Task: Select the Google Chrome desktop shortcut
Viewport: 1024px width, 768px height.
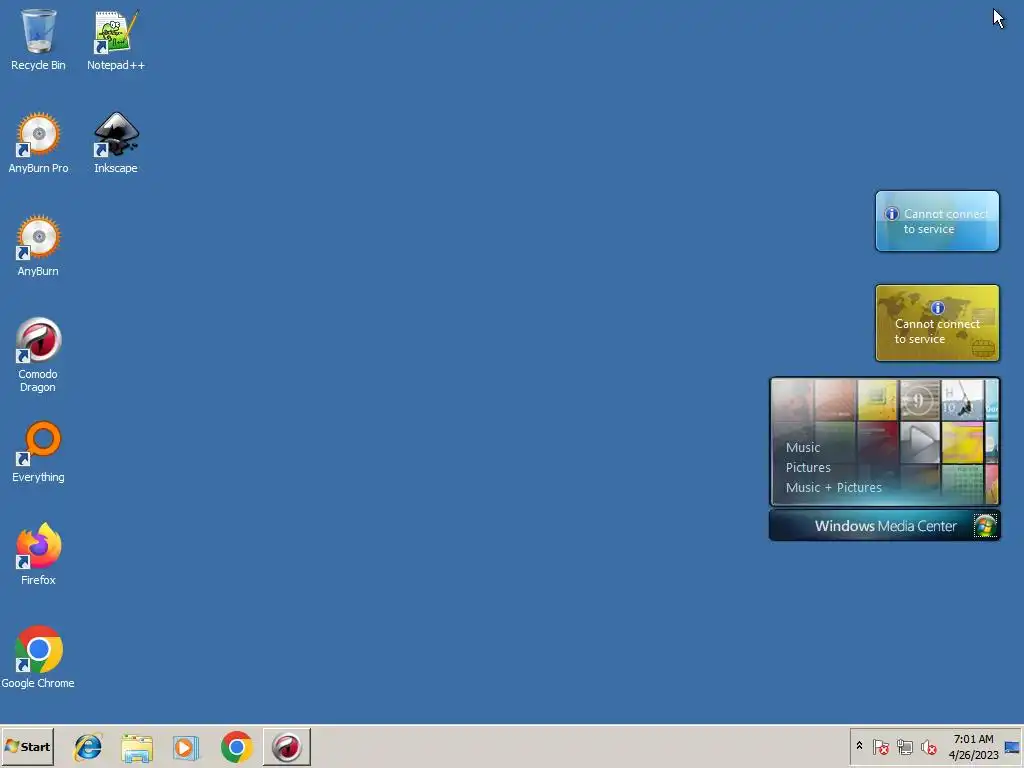Action: coord(38,657)
